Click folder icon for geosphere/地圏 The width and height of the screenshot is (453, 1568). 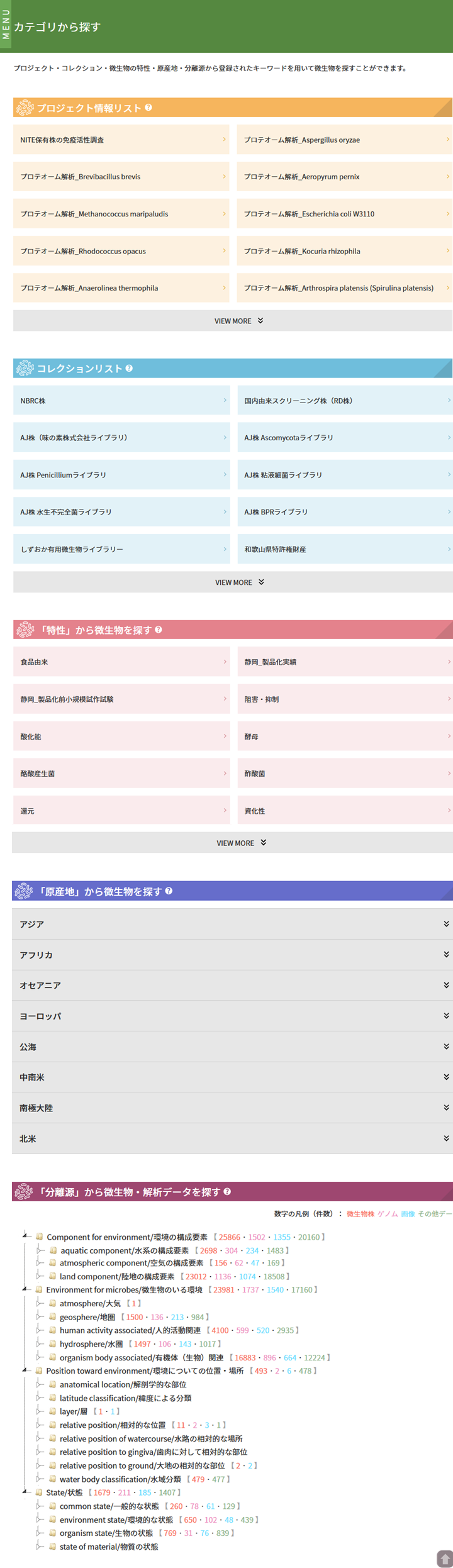coord(53,1316)
